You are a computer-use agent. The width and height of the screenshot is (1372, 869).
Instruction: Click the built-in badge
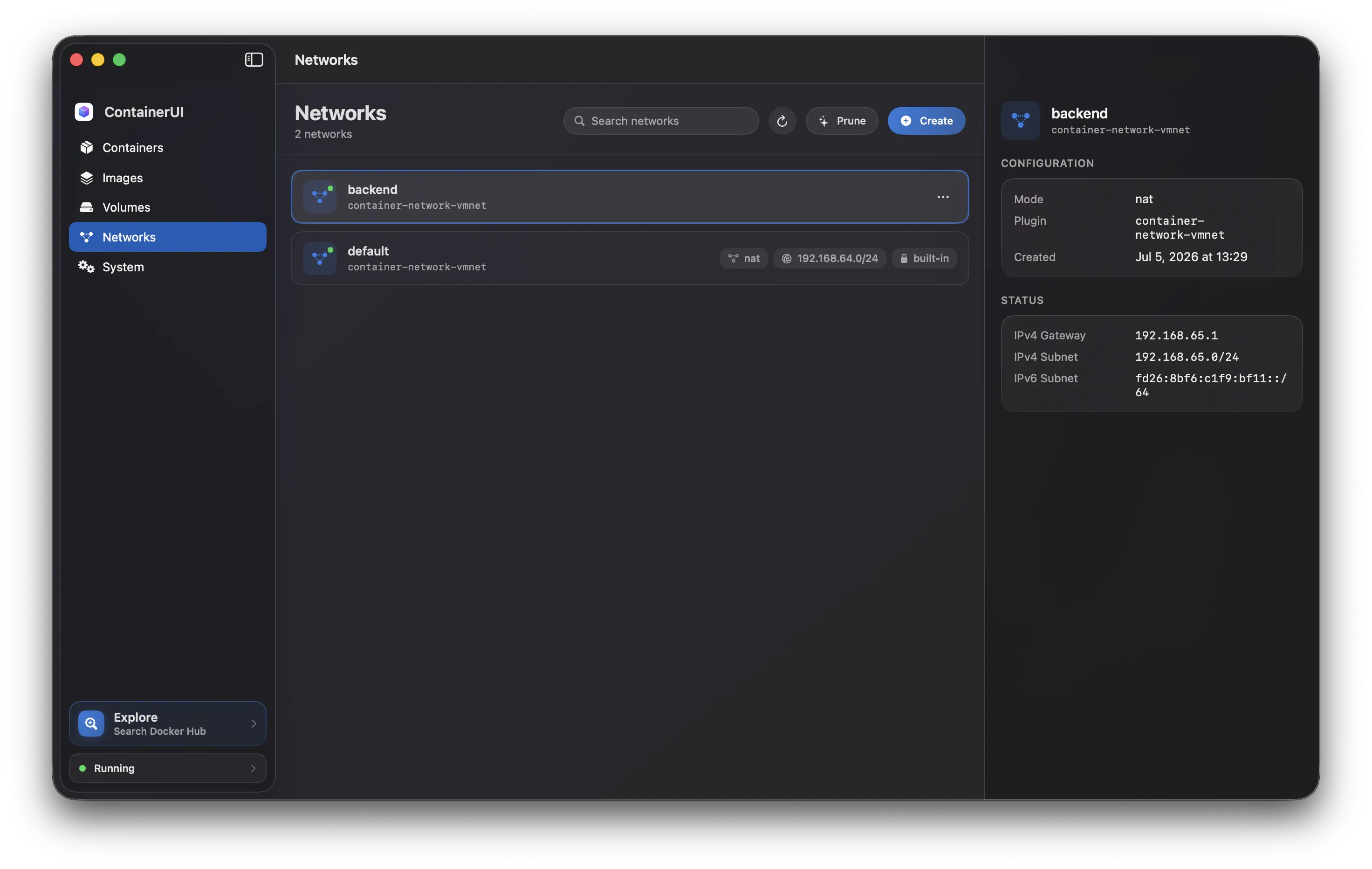click(924, 258)
